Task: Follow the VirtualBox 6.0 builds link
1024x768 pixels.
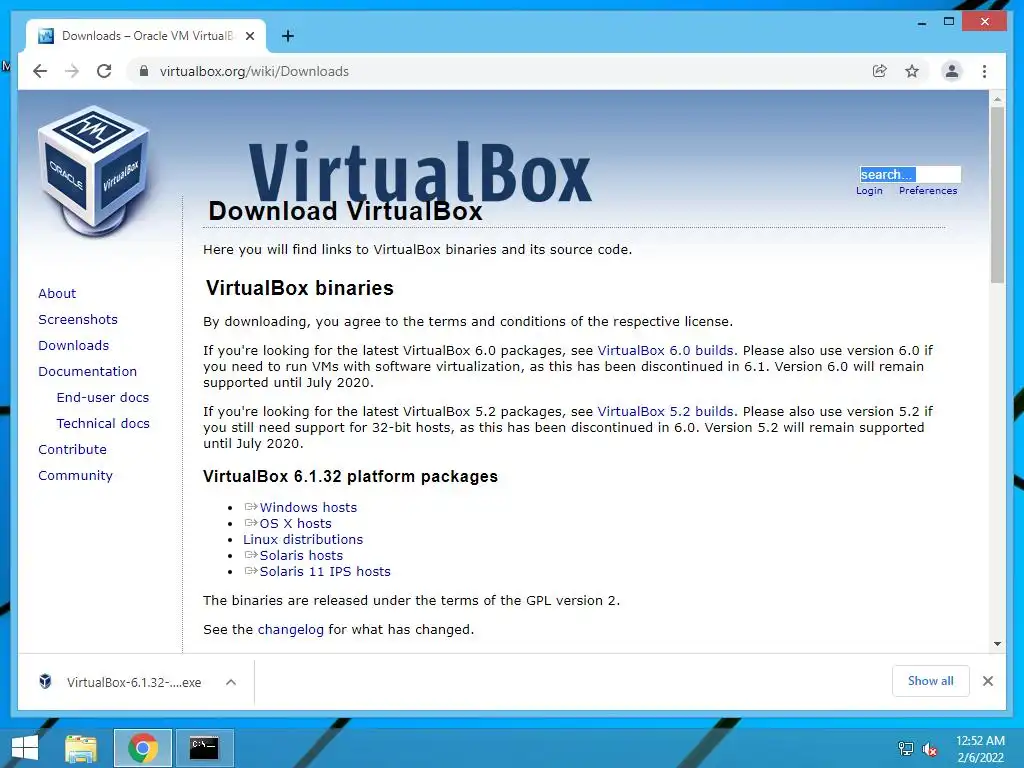Action: pyautogui.click(x=665, y=351)
